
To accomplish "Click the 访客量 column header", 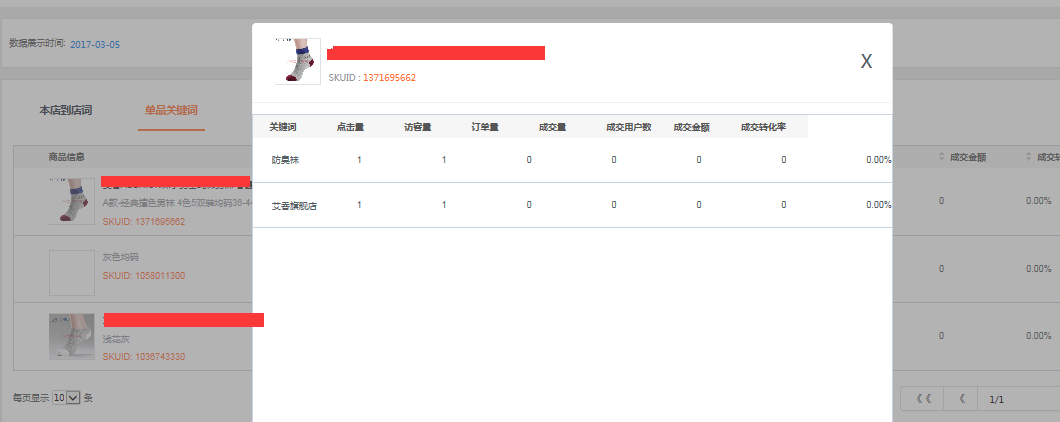I will click(418, 127).
